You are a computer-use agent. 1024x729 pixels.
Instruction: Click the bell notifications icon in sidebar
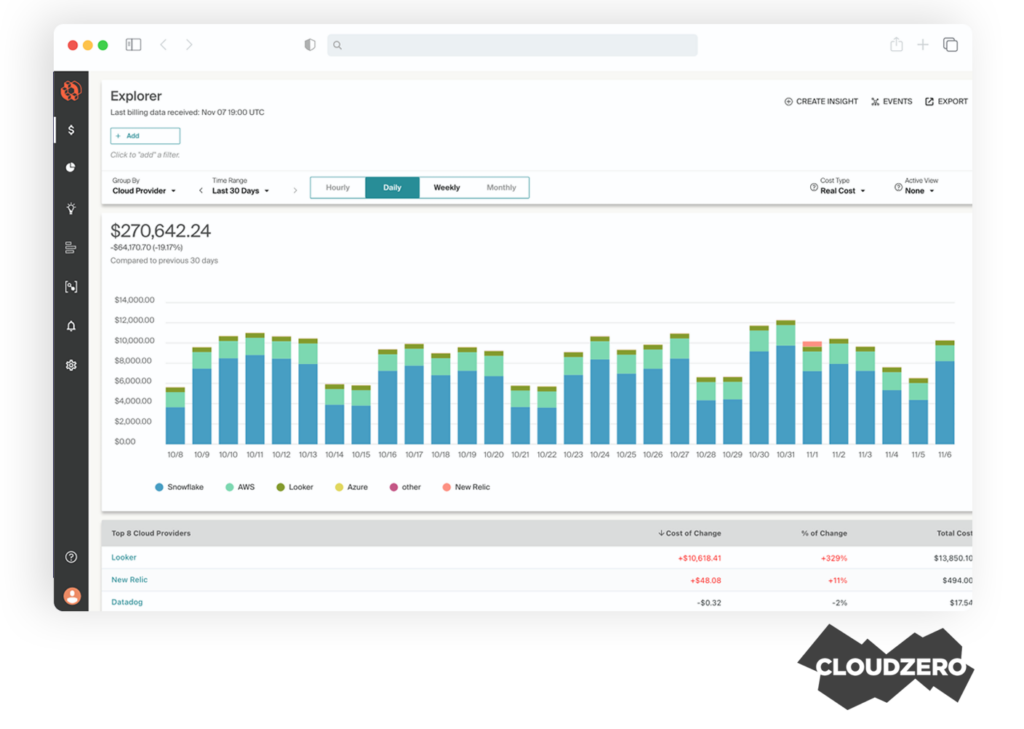(71, 326)
